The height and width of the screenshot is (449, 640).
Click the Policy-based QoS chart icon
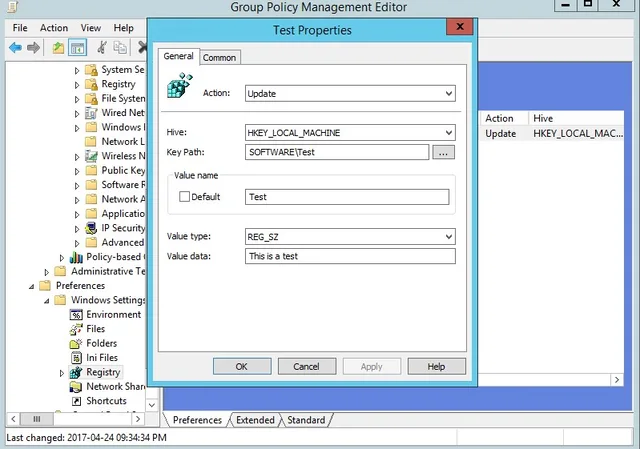76,257
